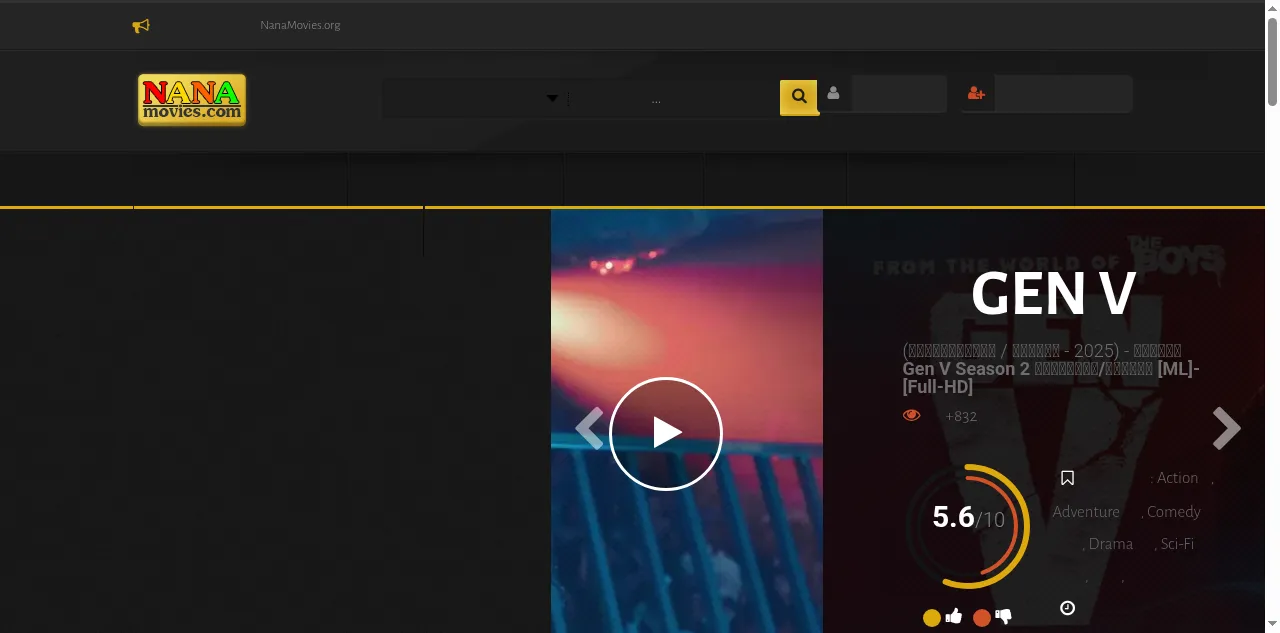Select the Drama genre link
The image size is (1280, 633).
1111,544
